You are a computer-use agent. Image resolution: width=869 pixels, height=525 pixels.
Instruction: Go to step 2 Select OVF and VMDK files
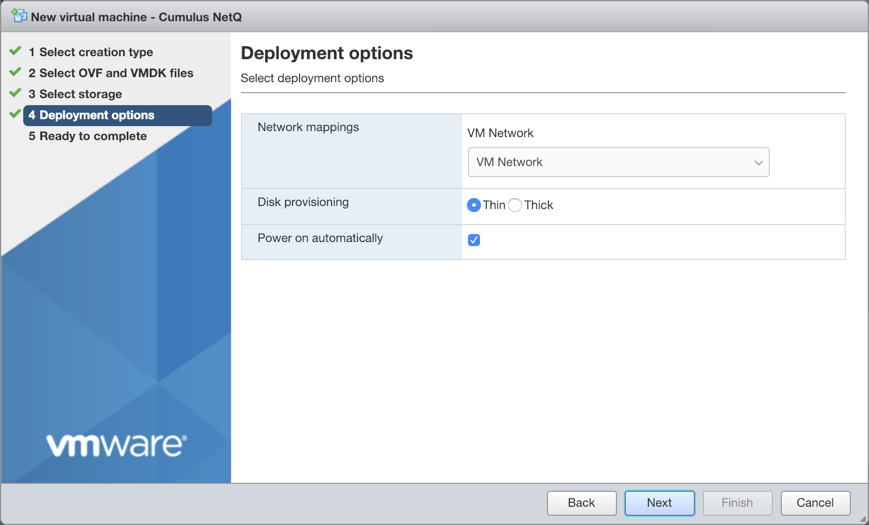(111, 73)
